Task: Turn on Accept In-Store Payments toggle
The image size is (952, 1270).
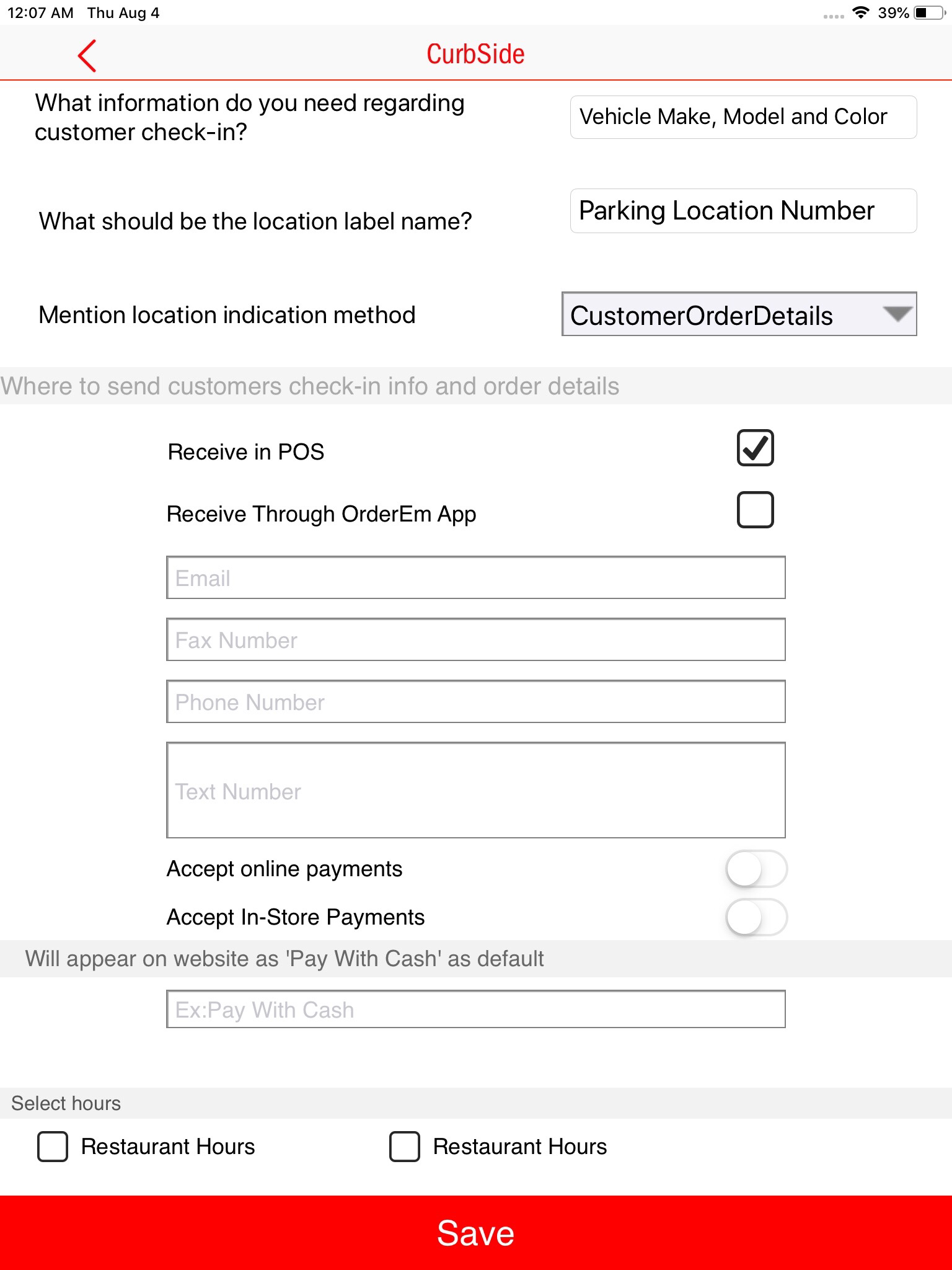Action: point(756,917)
